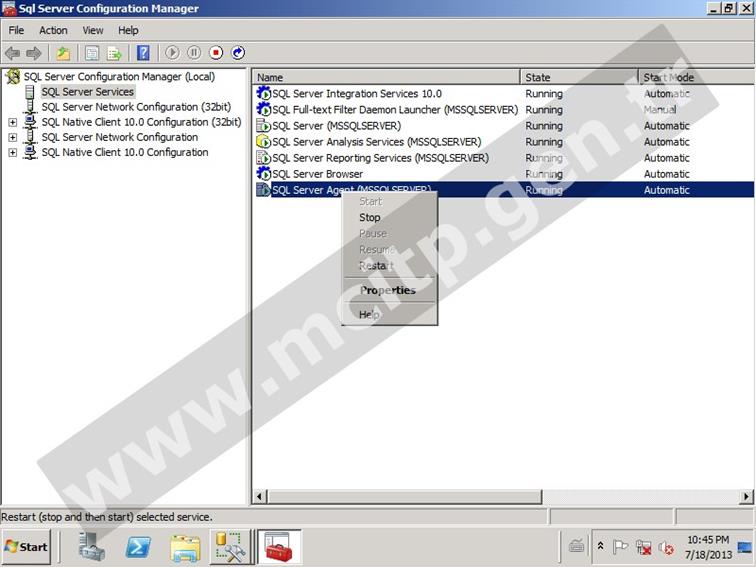The height and width of the screenshot is (567, 756).
Task: Choose Properties from the context menu
Action: click(388, 290)
